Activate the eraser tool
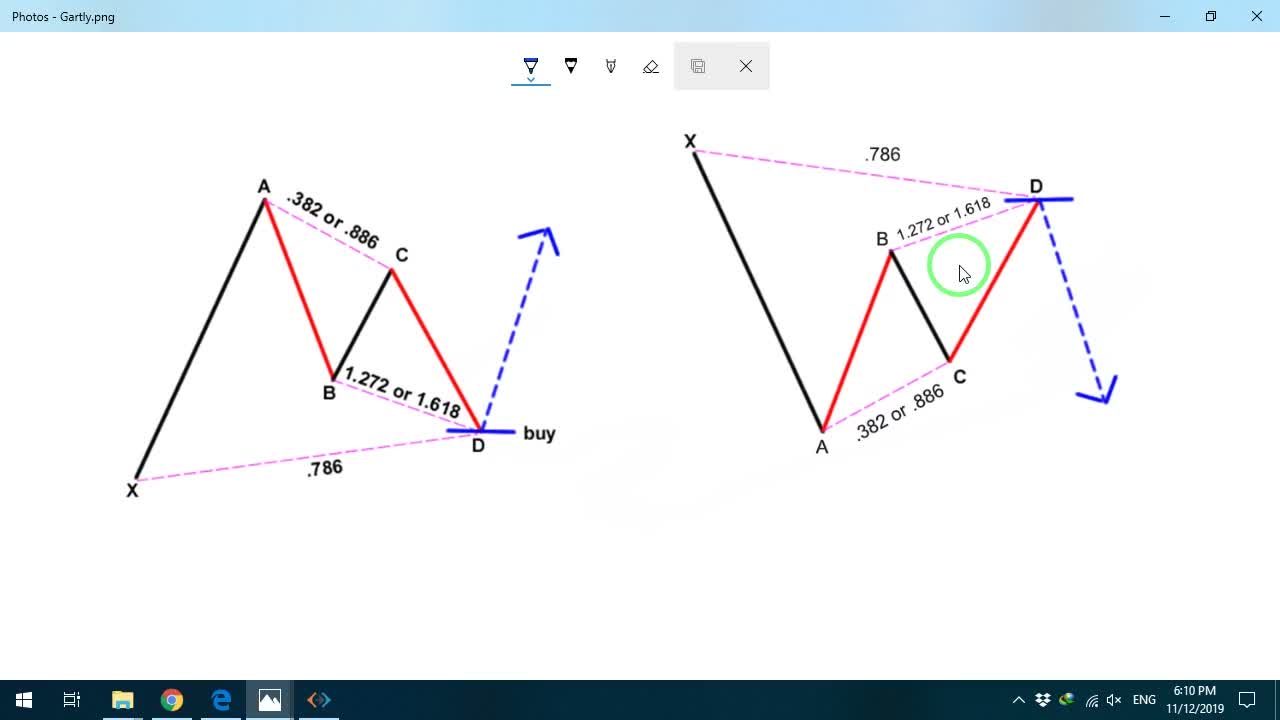This screenshot has height=720, width=1280. pos(651,66)
